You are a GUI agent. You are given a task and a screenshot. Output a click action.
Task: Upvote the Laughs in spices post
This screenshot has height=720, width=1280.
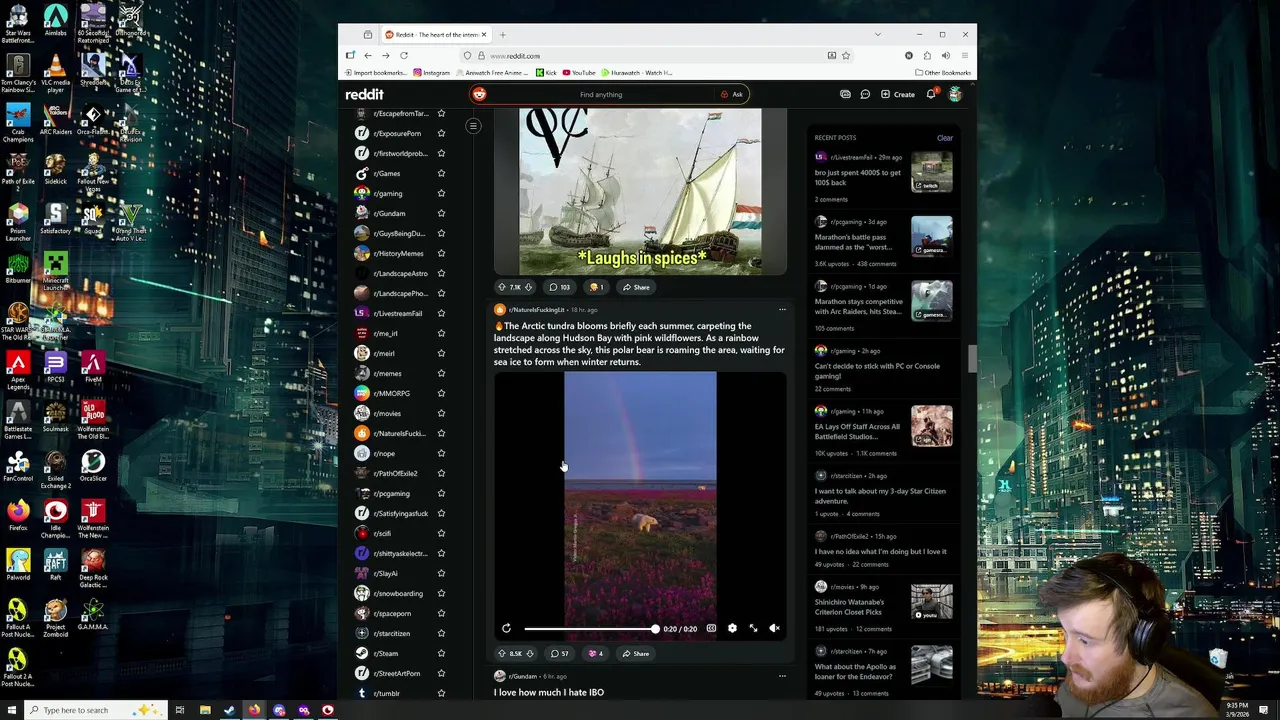coord(502,287)
